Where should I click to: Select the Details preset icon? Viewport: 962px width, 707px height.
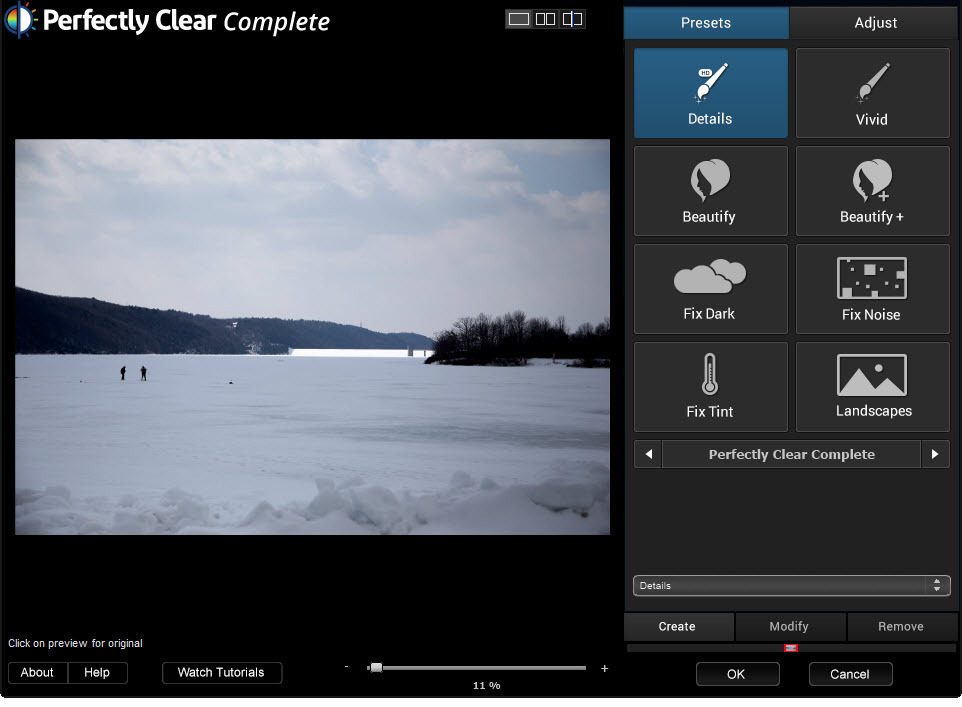click(x=710, y=93)
